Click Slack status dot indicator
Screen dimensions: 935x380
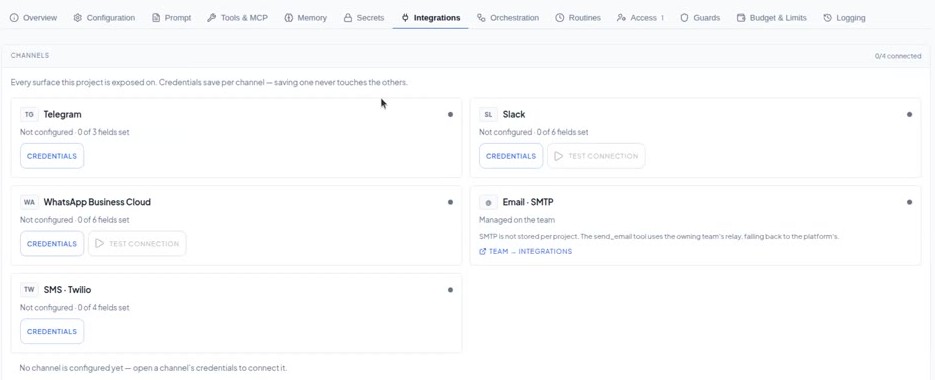[x=909, y=115]
